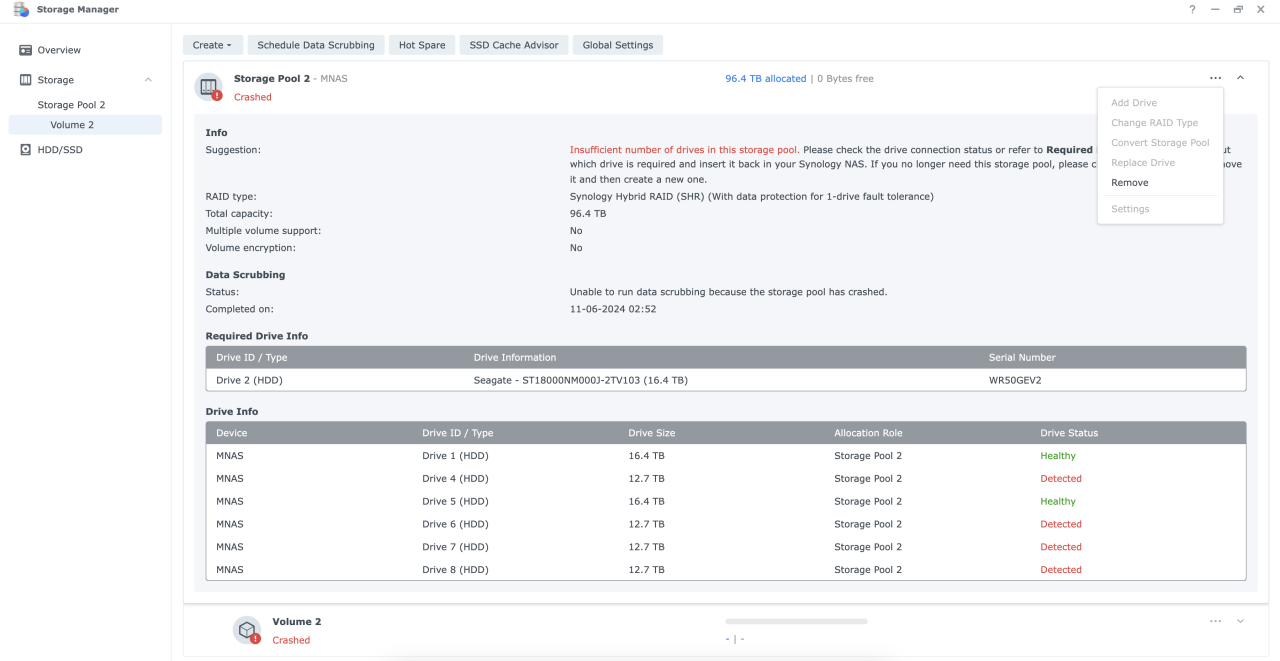Collapse the Storage tree in sidebar
The image size is (1280, 661).
pyautogui.click(x=148, y=80)
